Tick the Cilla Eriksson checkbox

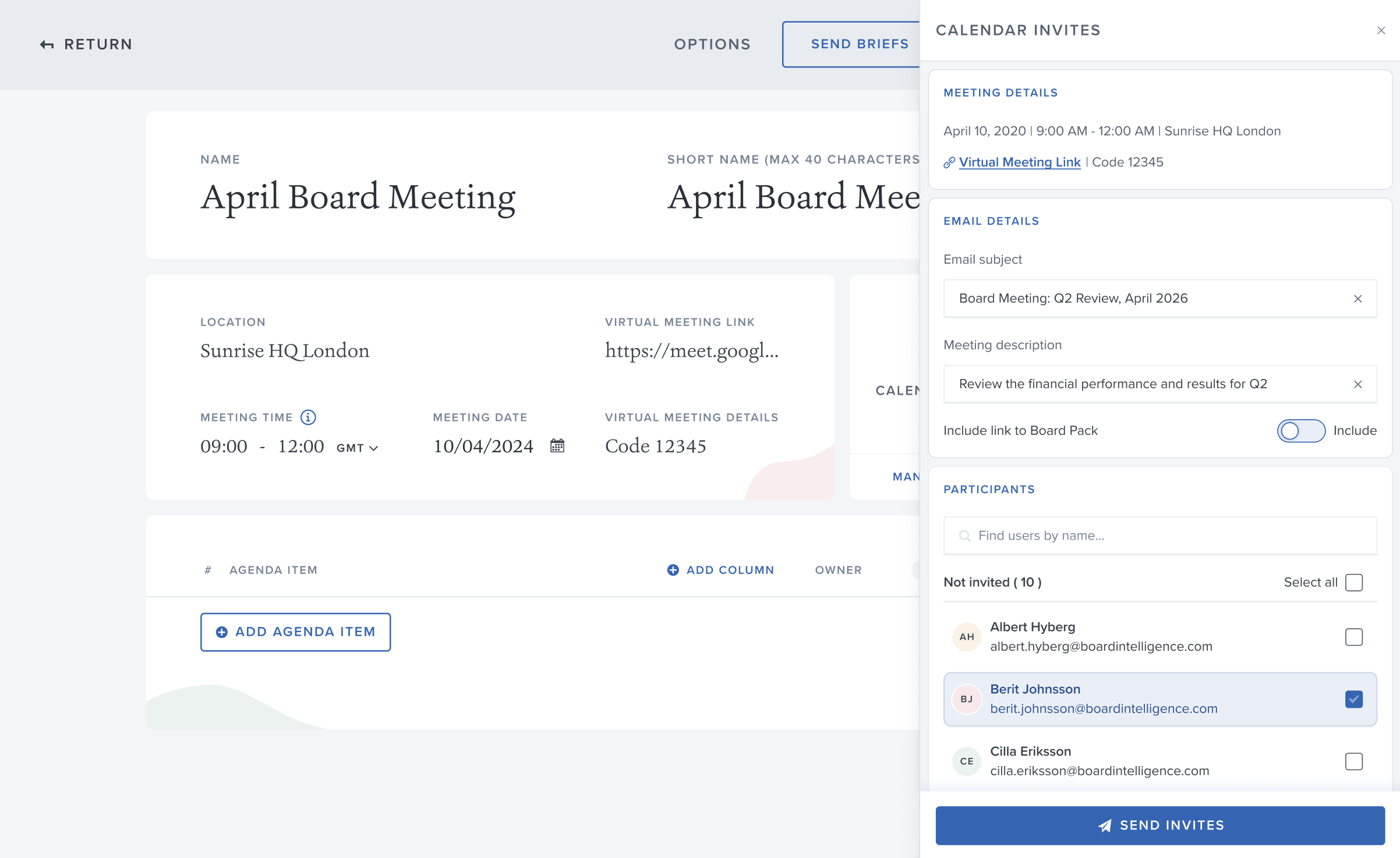point(1354,761)
